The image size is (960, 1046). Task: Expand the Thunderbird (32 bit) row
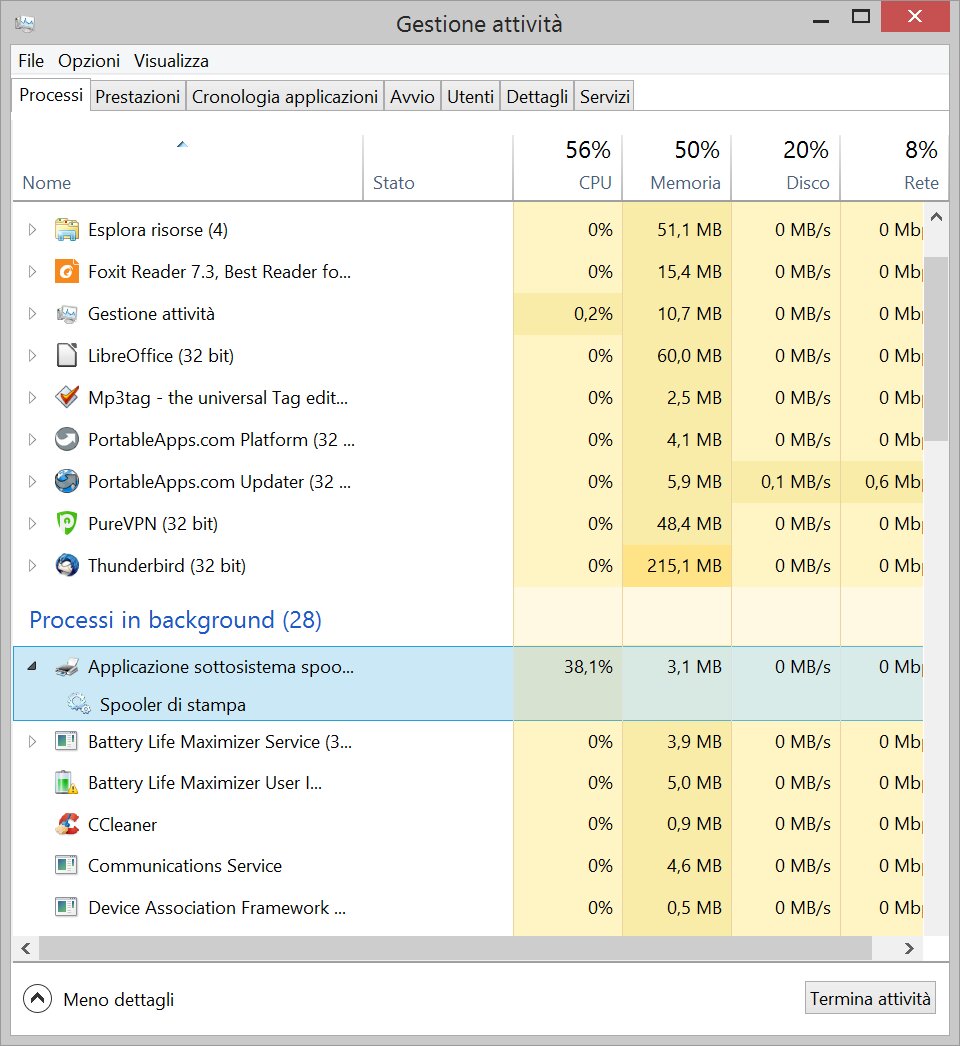point(32,566)
